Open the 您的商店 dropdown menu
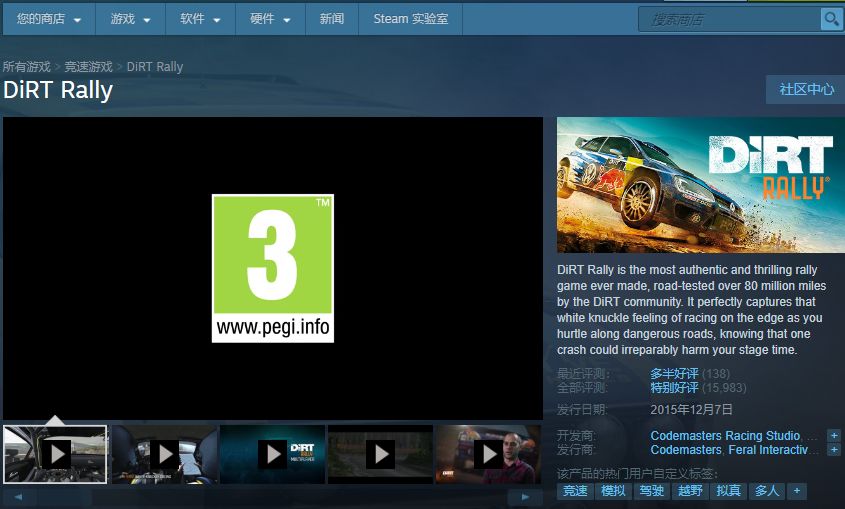This screenshot has height=509, width=845. (x=49, y=19)
